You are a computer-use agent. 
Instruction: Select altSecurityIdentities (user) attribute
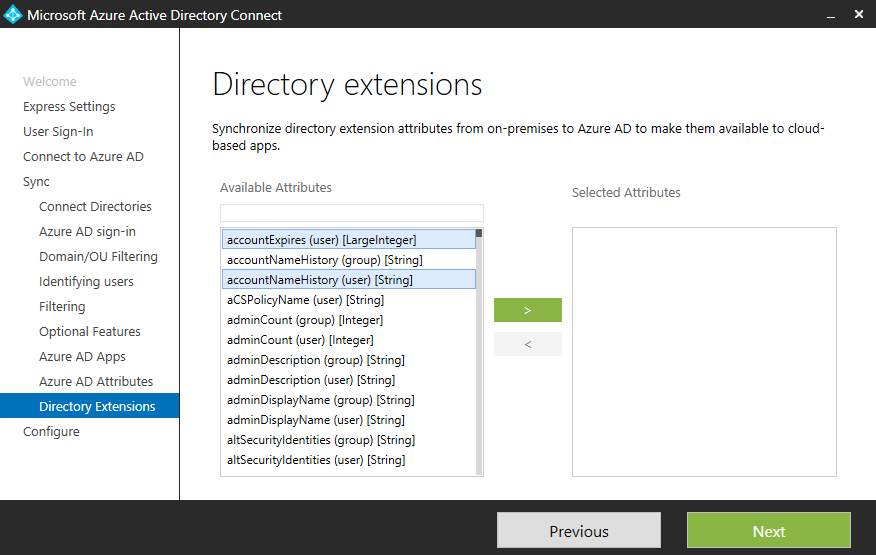point(316,460)
